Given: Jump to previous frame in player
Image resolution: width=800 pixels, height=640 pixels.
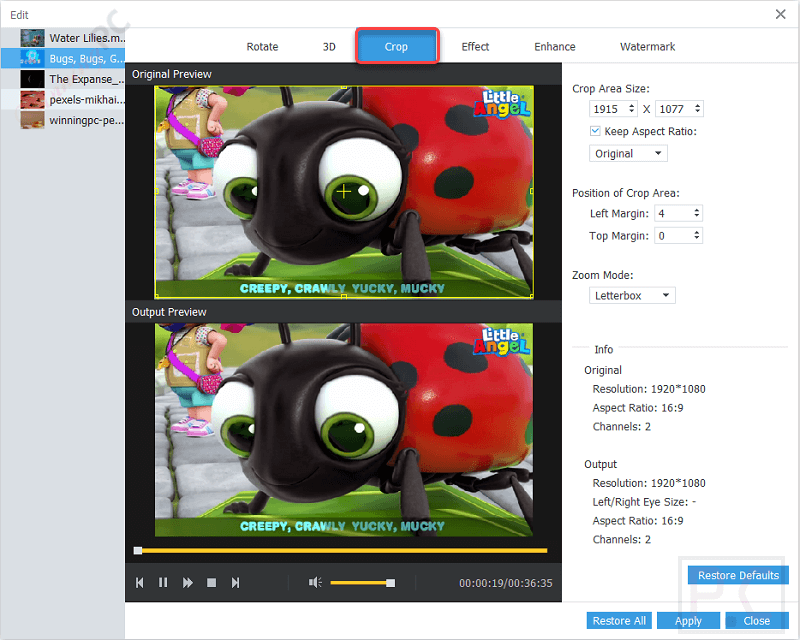Looking at the screenshot, I should [x=139, y=582].
